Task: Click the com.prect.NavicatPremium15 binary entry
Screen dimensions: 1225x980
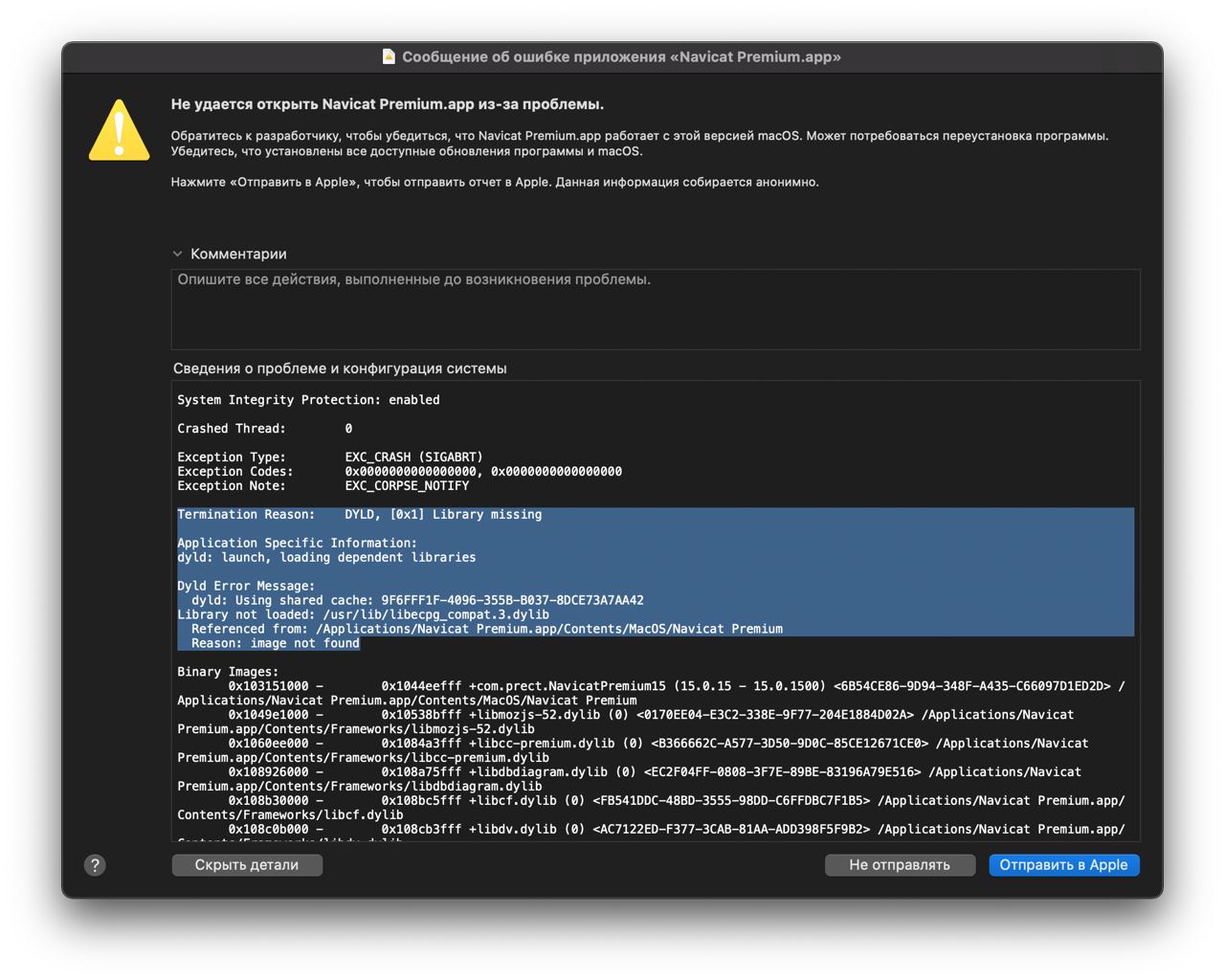Action: (651, 693)
